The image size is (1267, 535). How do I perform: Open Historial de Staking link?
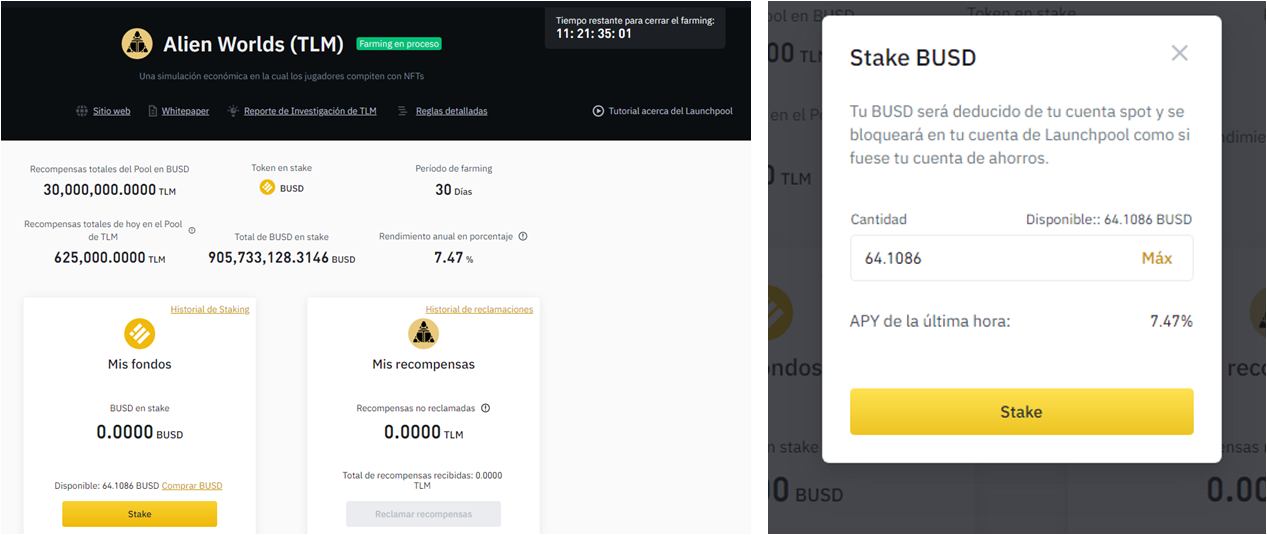(x=210, y=309)
